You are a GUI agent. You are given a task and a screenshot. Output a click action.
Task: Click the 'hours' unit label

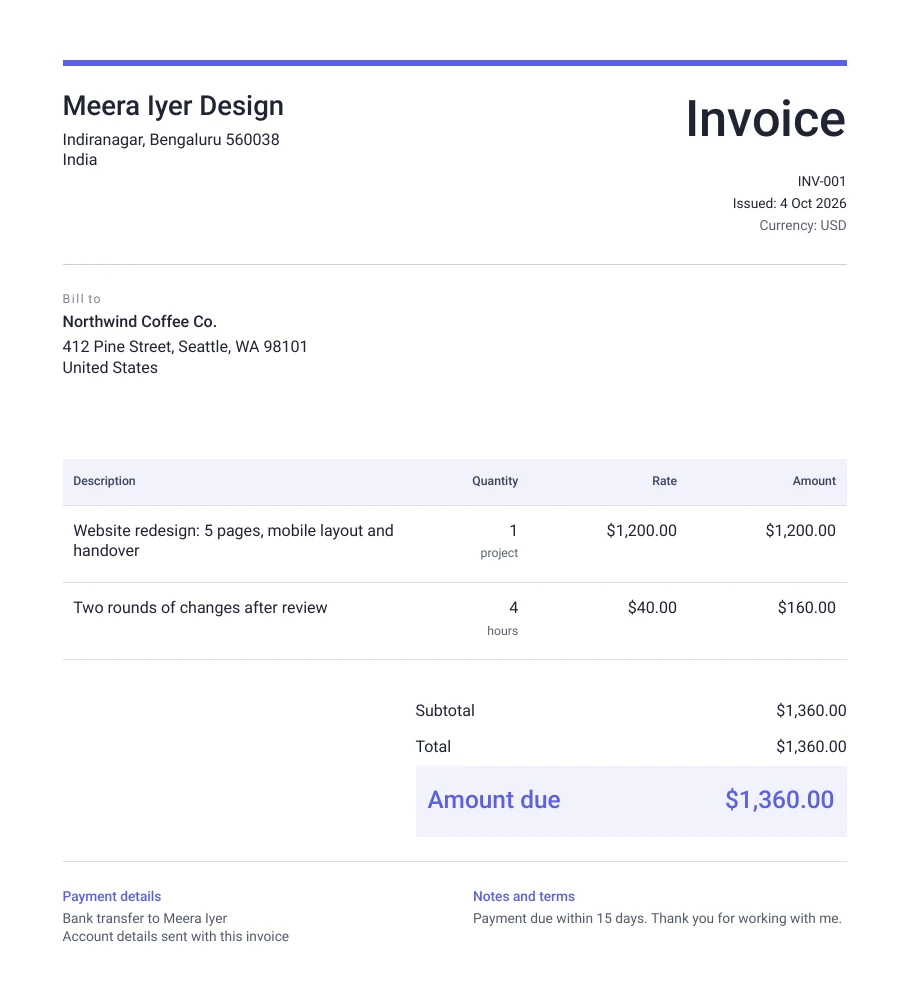[x=503, y=631]
